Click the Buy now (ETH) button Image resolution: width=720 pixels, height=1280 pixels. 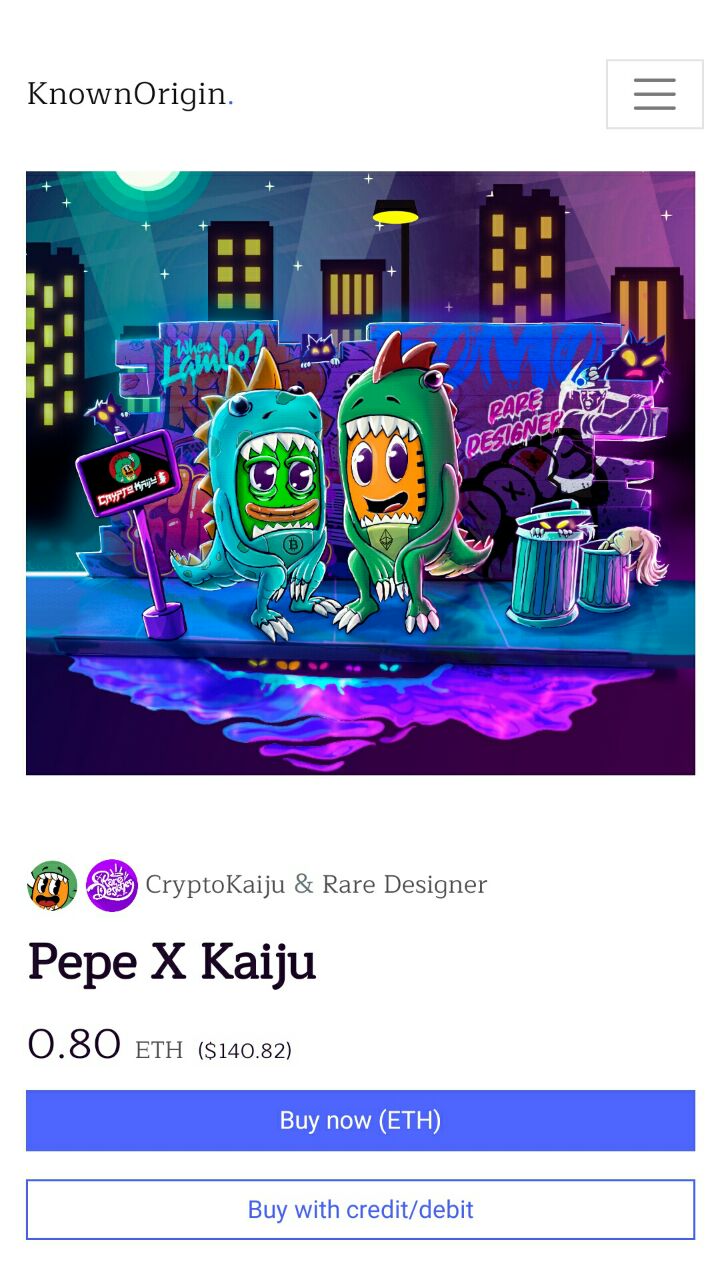click(360, 1120)
